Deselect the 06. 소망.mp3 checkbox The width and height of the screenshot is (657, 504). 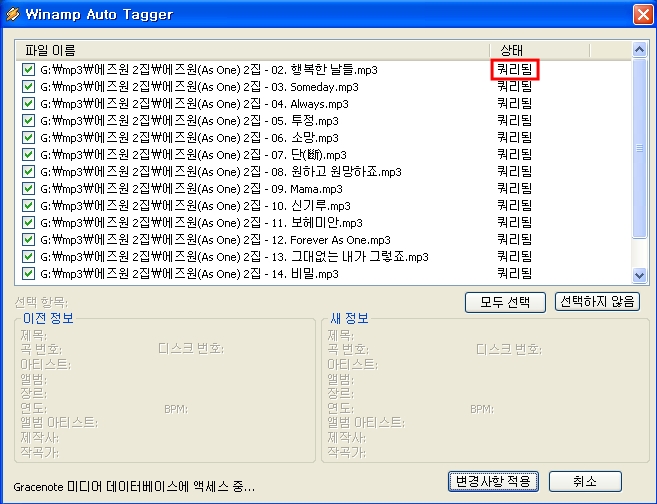pyautogui.click(x=28, y=137)
